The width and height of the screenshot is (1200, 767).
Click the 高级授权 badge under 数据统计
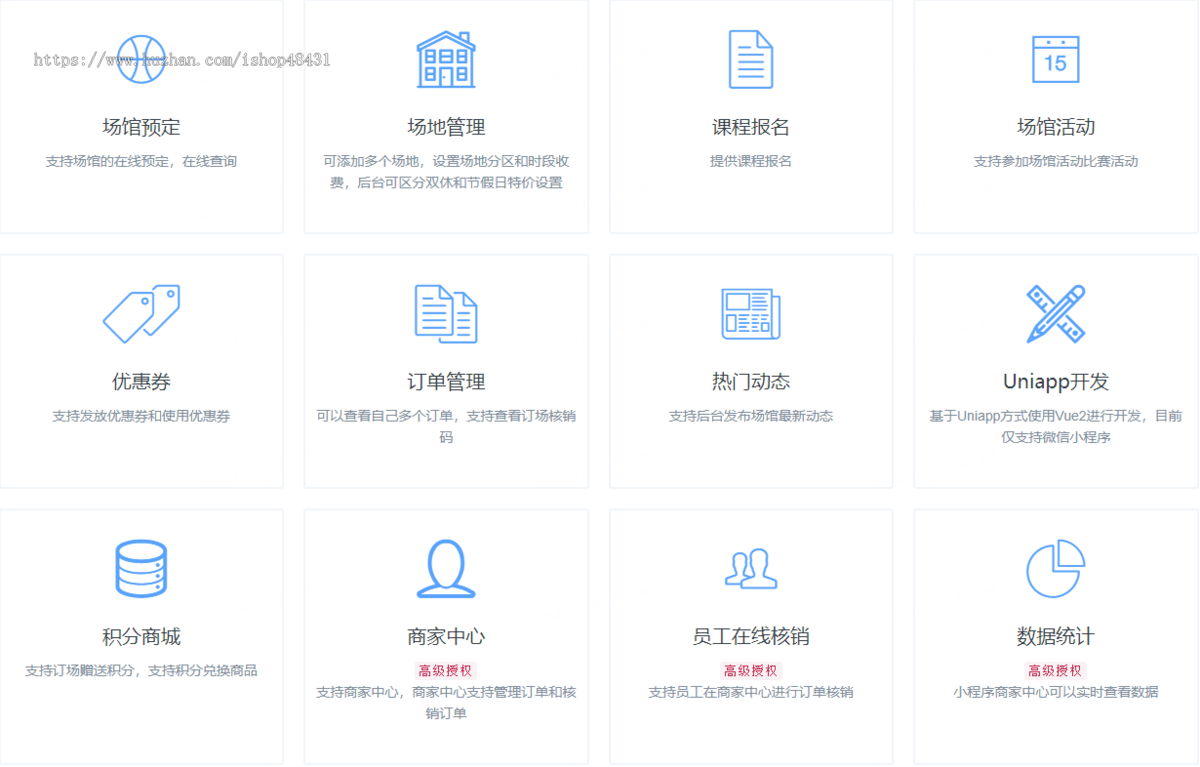pyautogui.click(x=1056, y=671)
